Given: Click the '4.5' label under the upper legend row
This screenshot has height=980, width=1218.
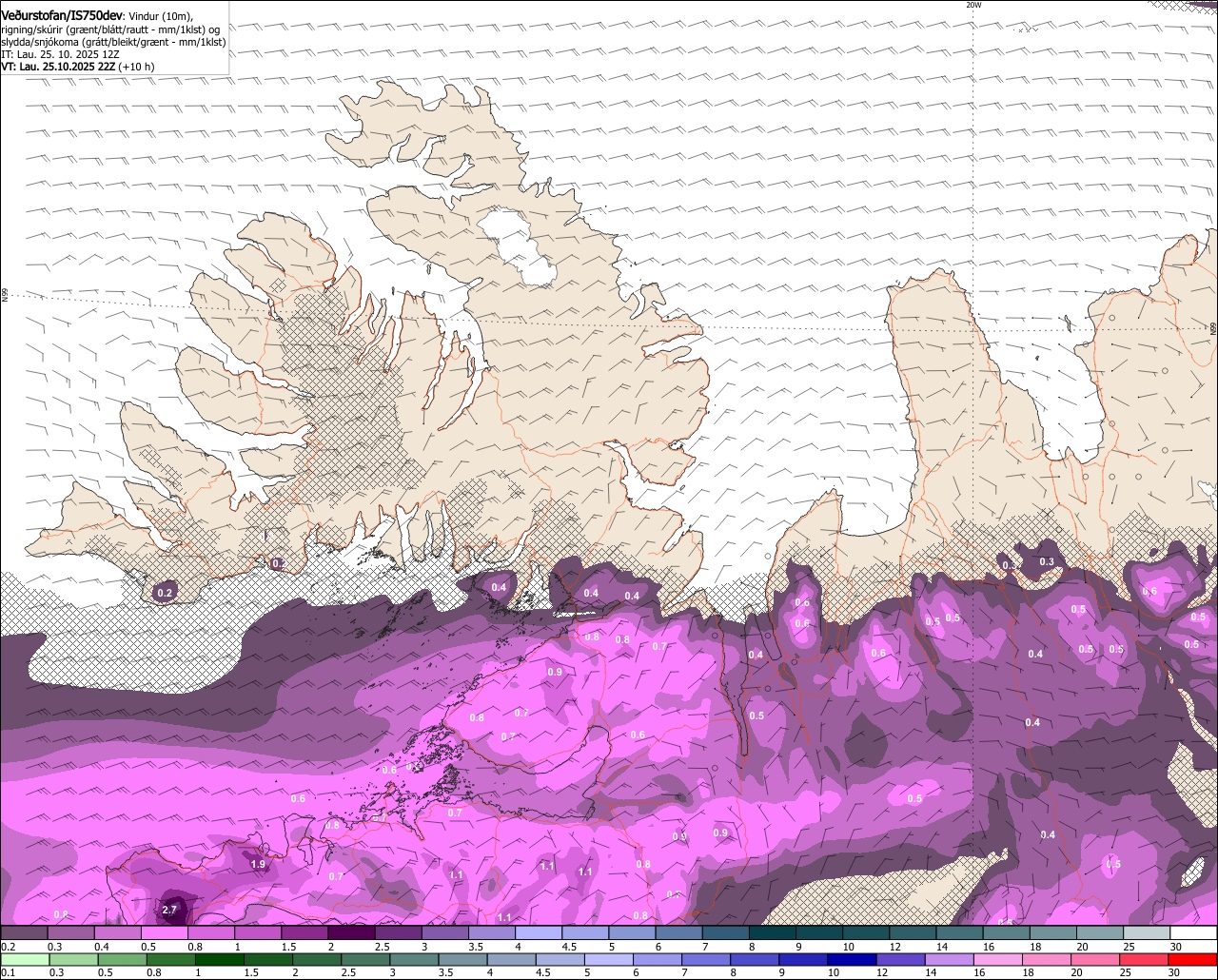Looking at the screenshot, I should click(569, 947).
